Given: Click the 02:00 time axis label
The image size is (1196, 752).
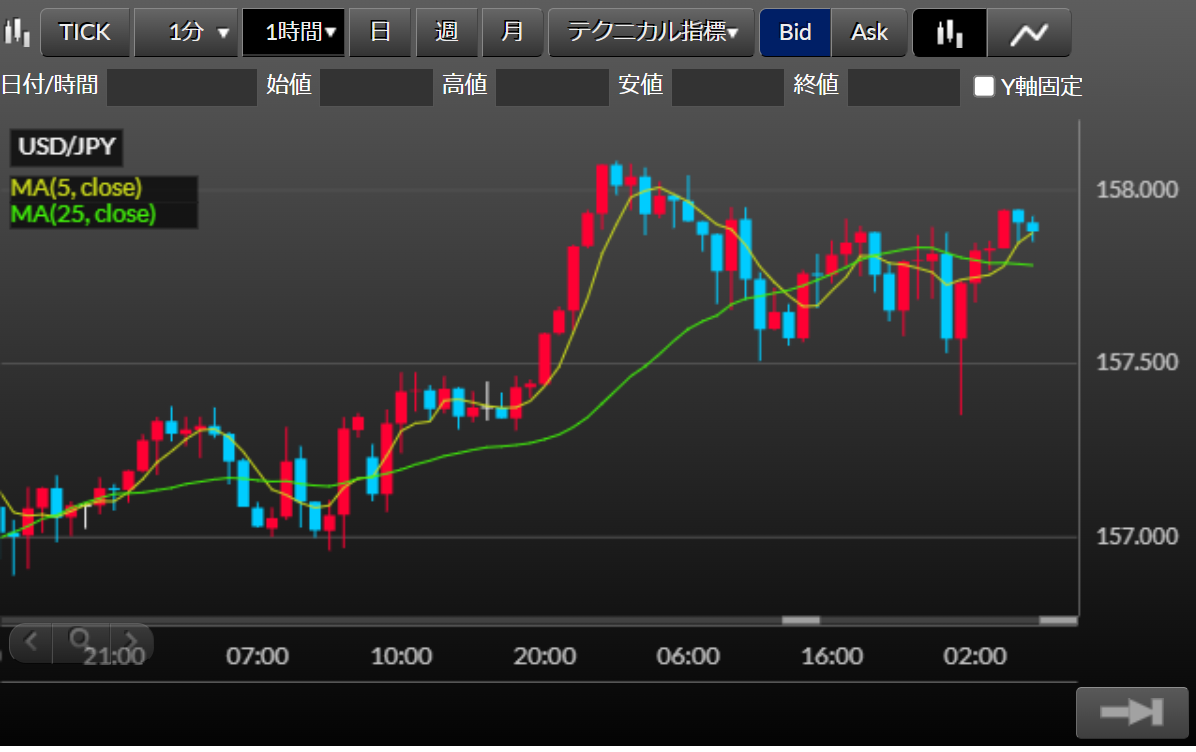Looking at the screenshot, I should point(975,656).
